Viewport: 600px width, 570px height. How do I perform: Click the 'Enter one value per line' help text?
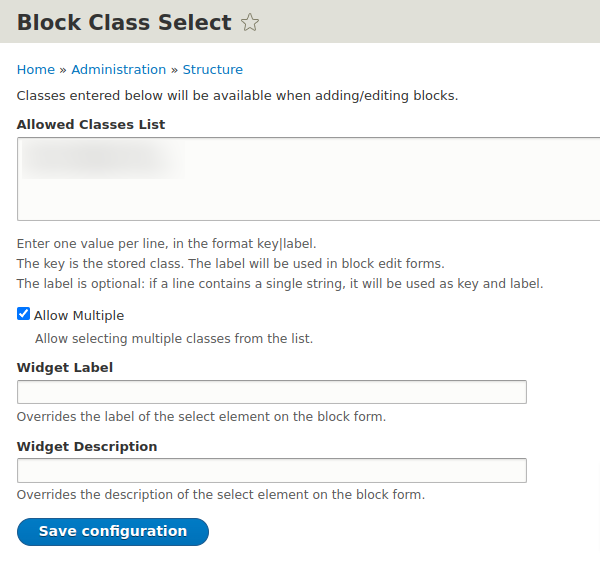click(x=166, y=244)
